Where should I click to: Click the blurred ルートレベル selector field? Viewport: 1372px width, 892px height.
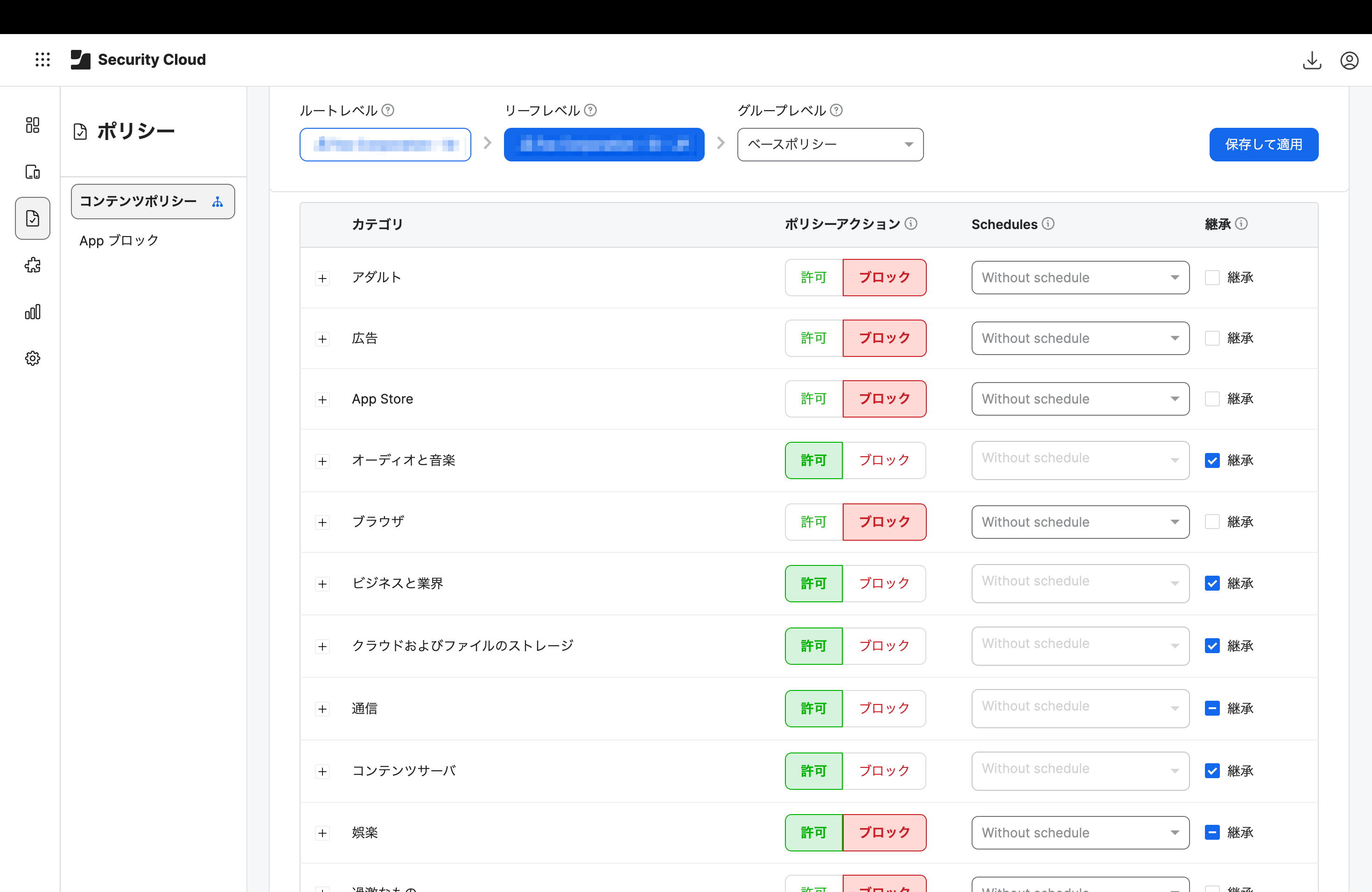pyautogui.click(x=385, y=145)
